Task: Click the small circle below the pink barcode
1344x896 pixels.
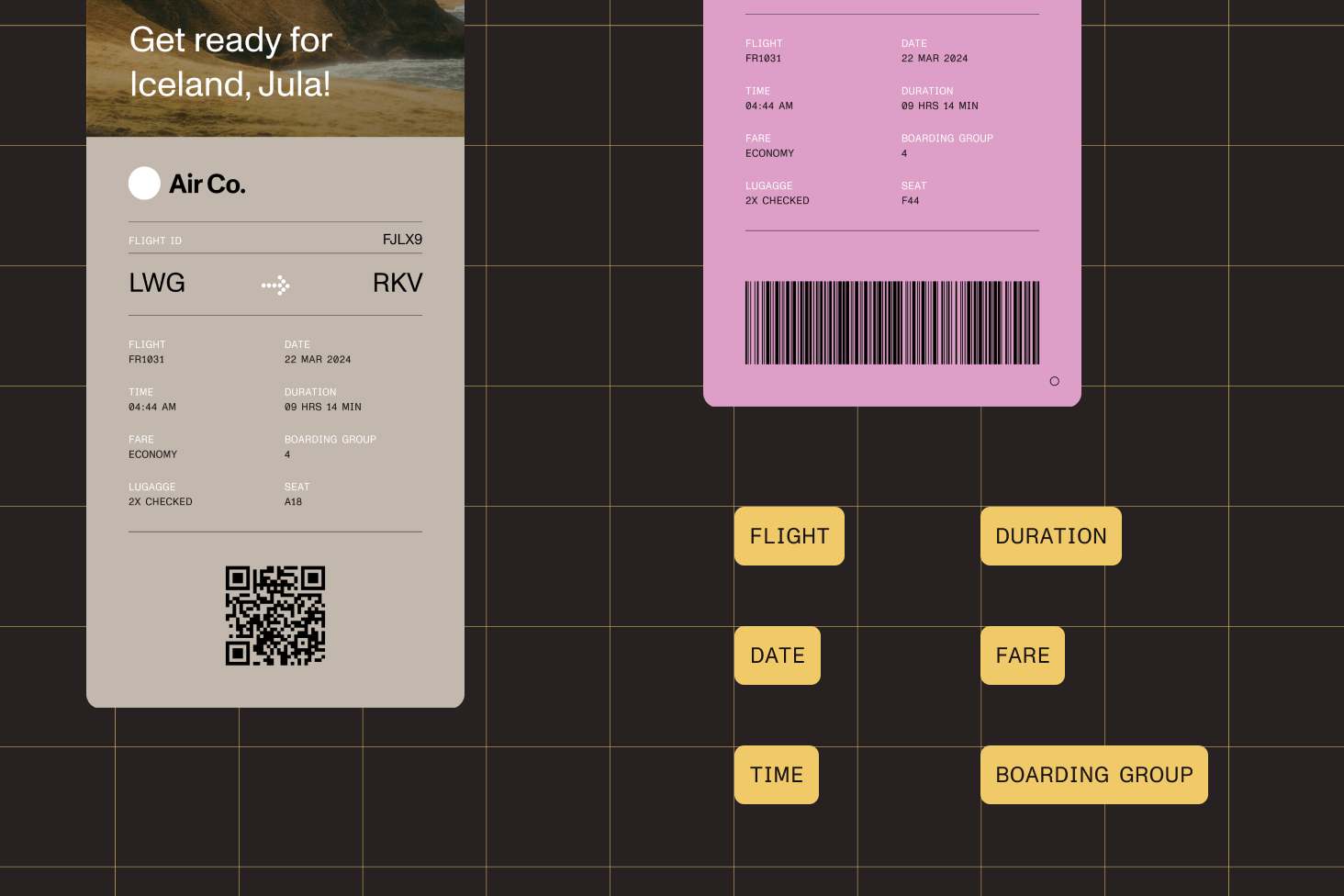Action: [1054, 381]
